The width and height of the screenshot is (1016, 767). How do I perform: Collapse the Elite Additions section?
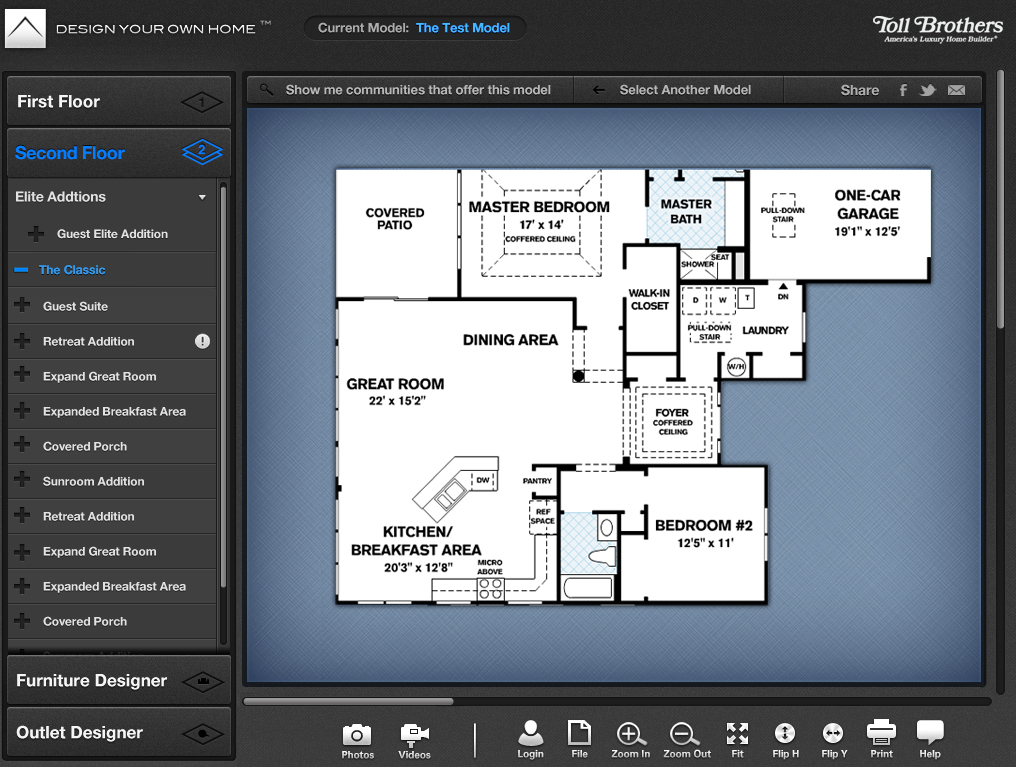pyautogui.click(x=202, y=196)
